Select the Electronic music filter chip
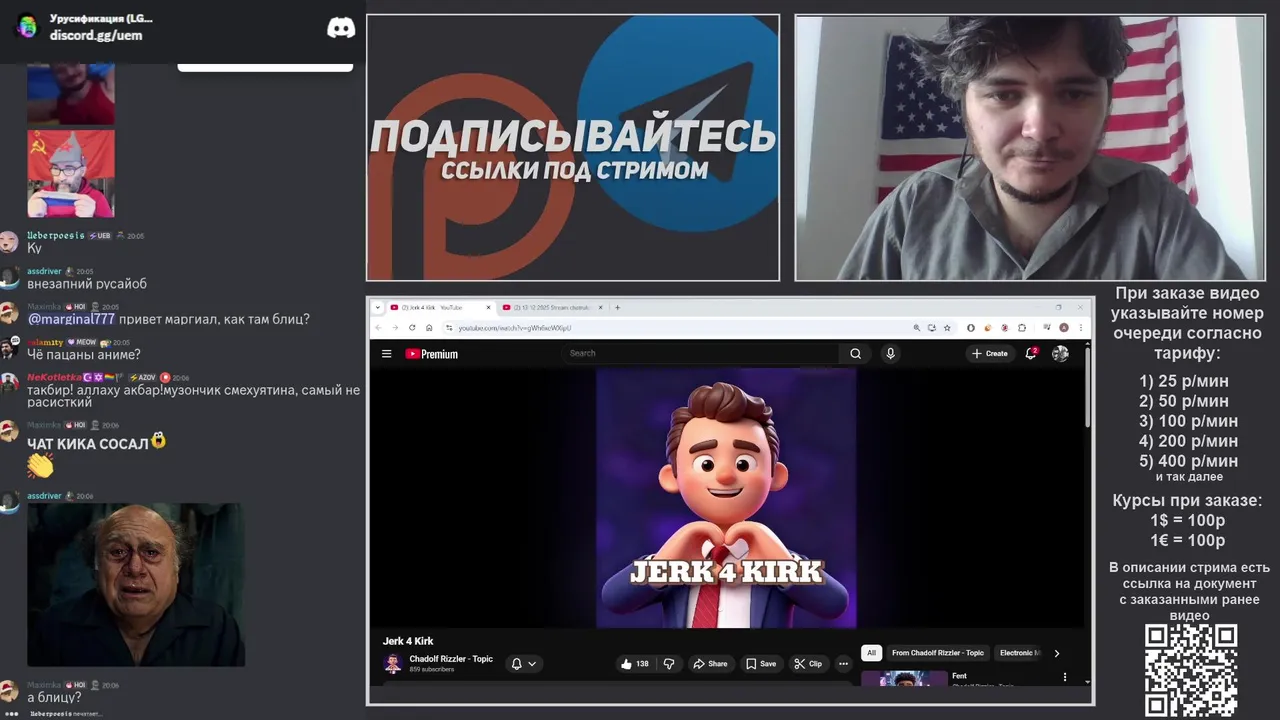The image size is (1280, 720). pos(1018,653)
